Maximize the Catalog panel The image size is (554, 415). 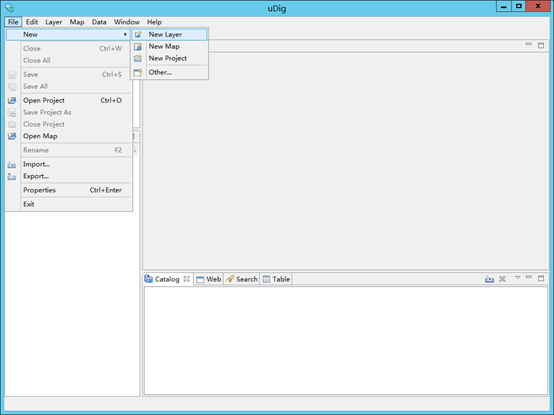[541, 278]
